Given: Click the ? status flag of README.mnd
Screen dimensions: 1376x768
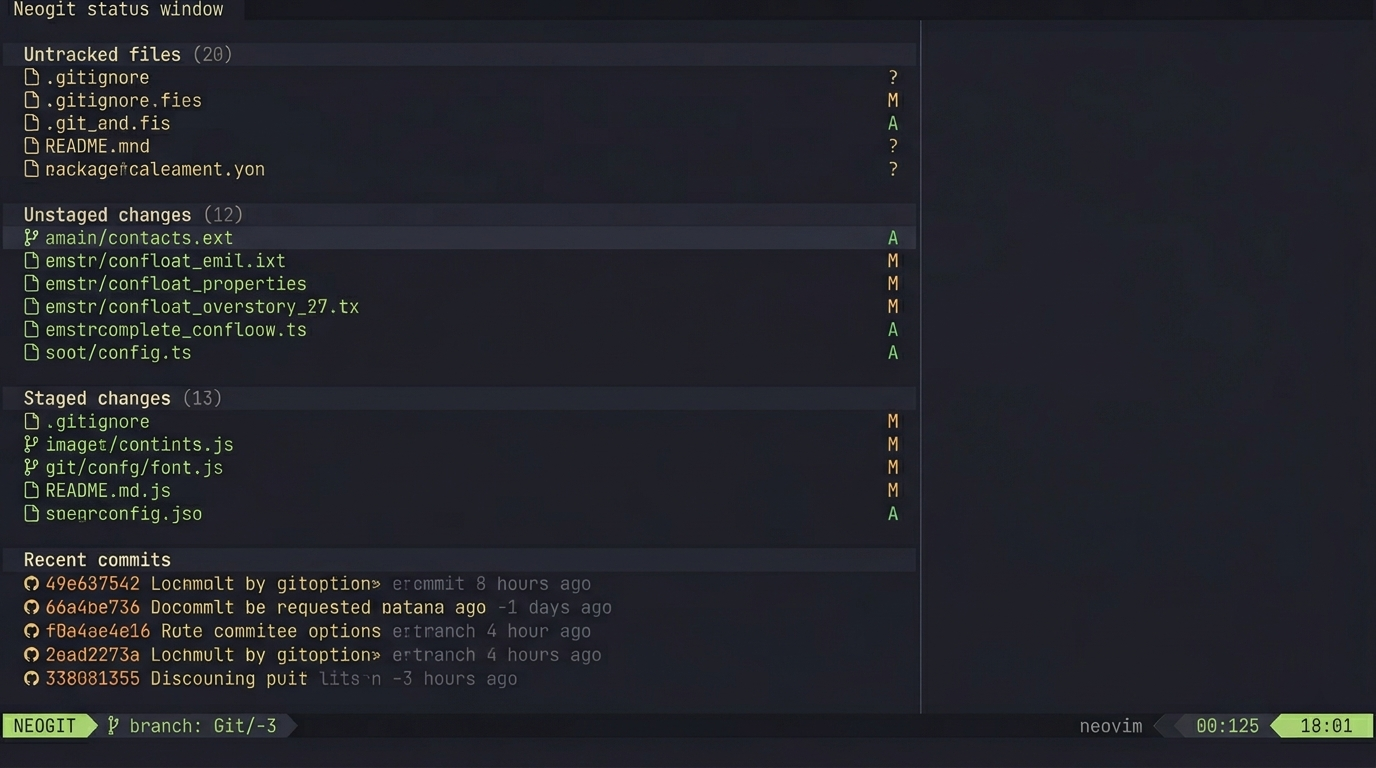Looking at the screenshot, I should coord(893,146).
